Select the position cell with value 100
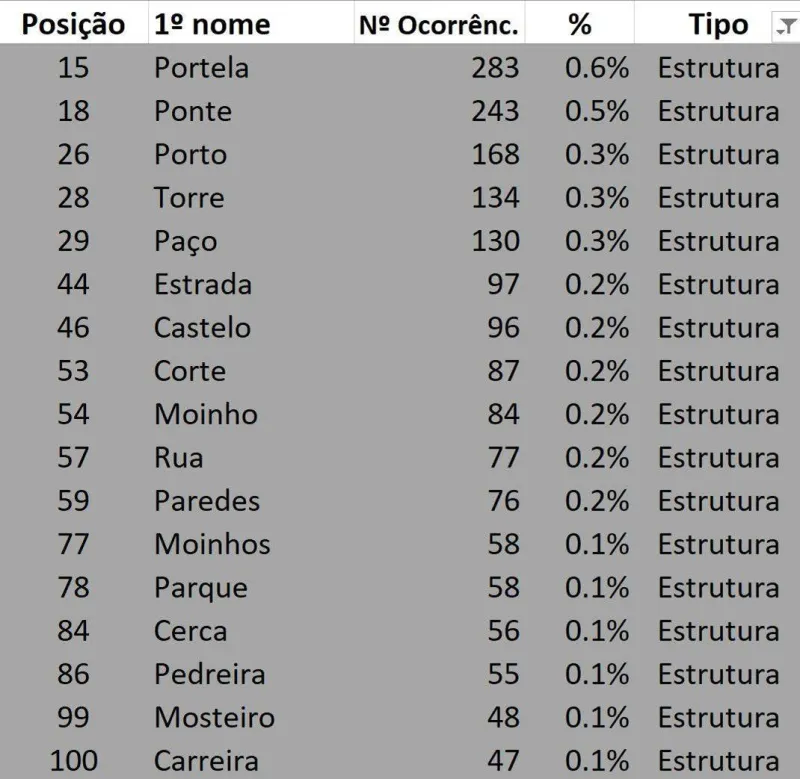The height and width of the screenshot is (779, 800). pyautogui.click(x=73, y=761)
